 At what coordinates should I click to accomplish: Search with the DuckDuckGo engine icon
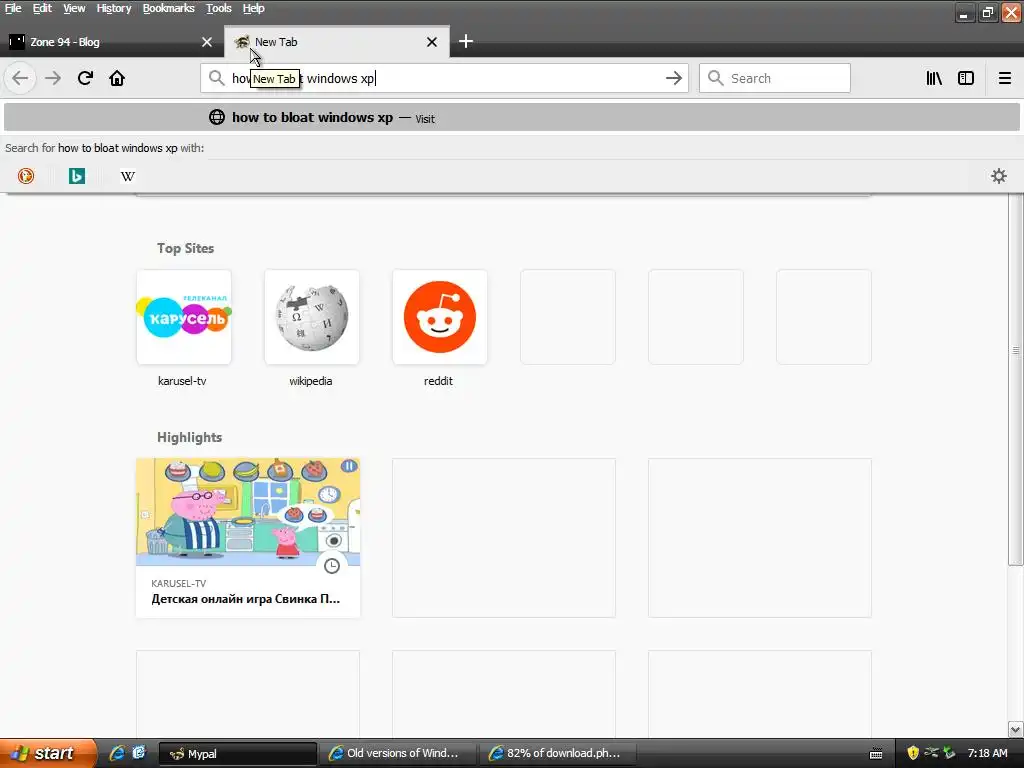26,176
